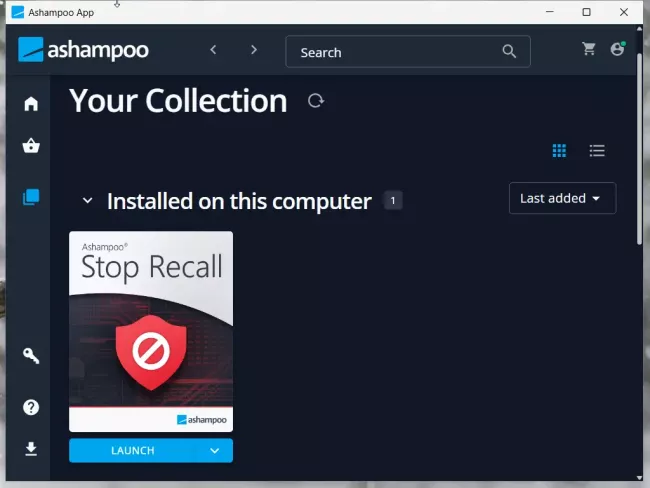Switch to grid view
The width and height of the screenshot is (650, 488).
[559, 151]
